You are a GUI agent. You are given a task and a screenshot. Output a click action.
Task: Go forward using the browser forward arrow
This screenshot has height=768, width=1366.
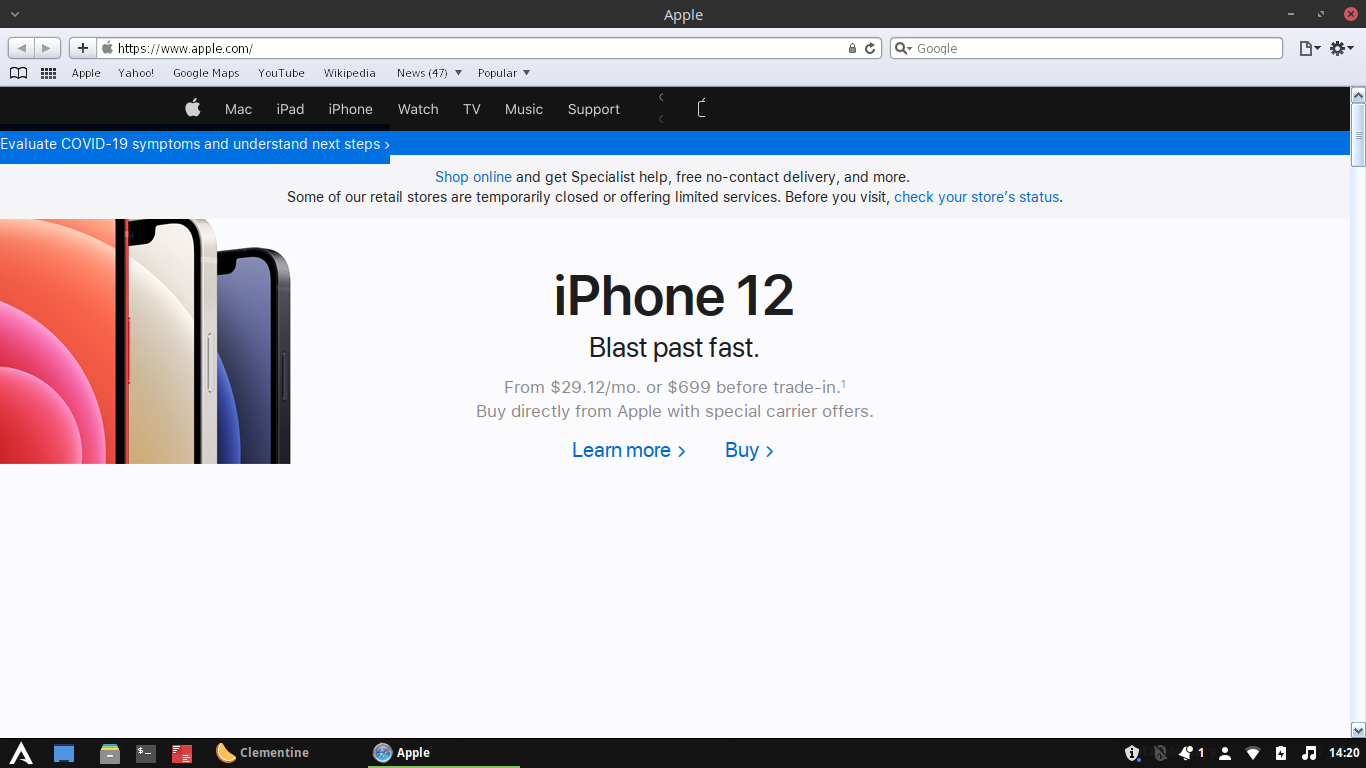[x=47, y=48]
